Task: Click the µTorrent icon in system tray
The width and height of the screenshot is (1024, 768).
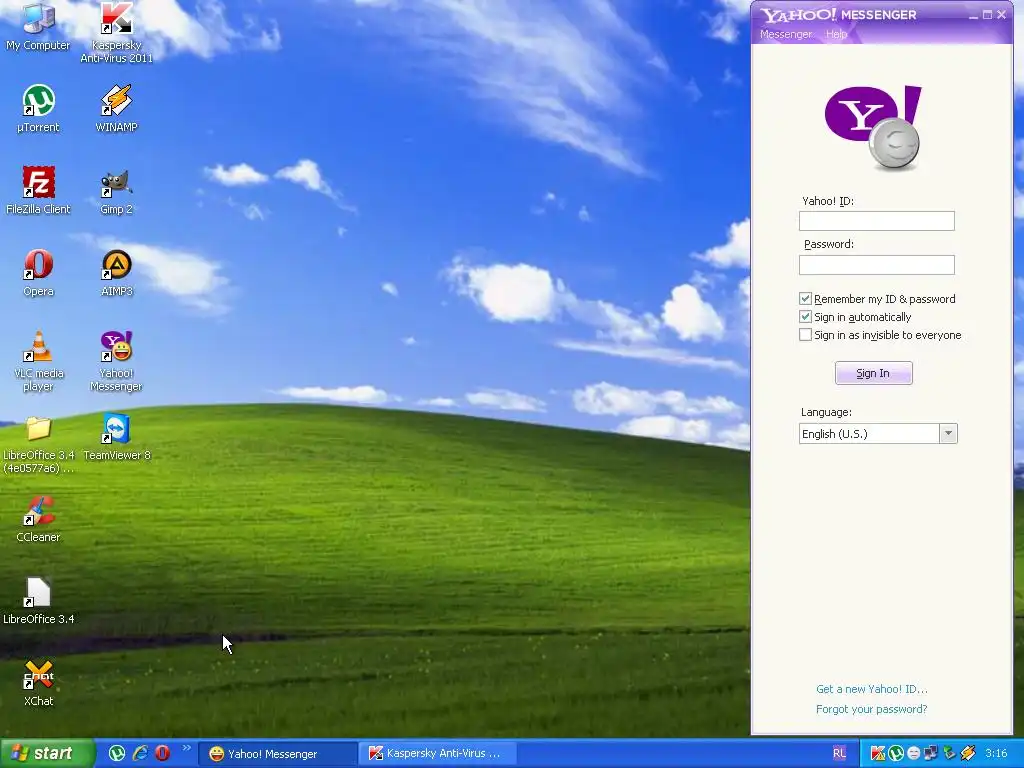Action: tap(895, 754)
